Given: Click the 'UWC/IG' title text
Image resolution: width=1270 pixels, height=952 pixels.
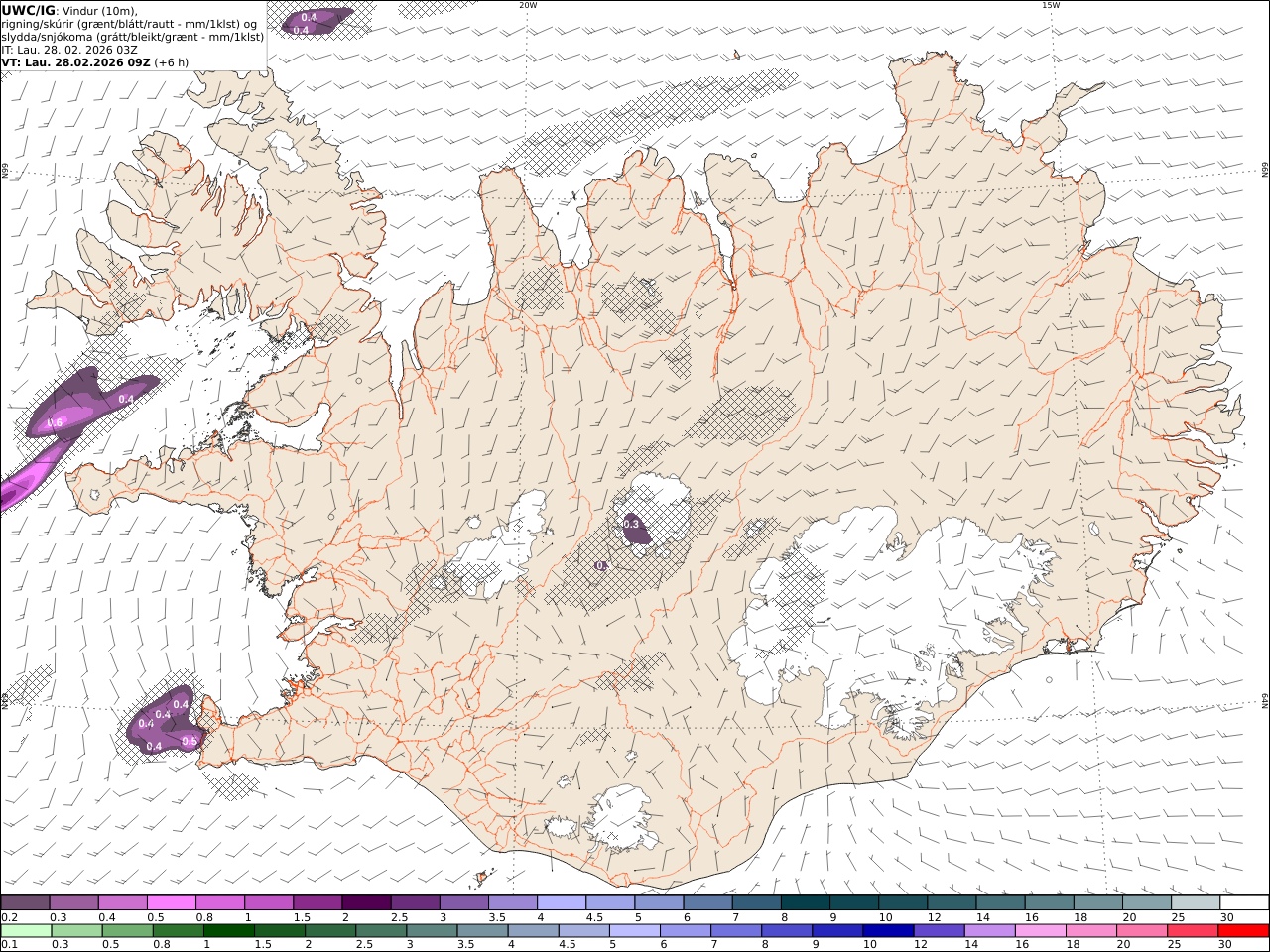Looking at the screenshot, I should coord(29,11).
